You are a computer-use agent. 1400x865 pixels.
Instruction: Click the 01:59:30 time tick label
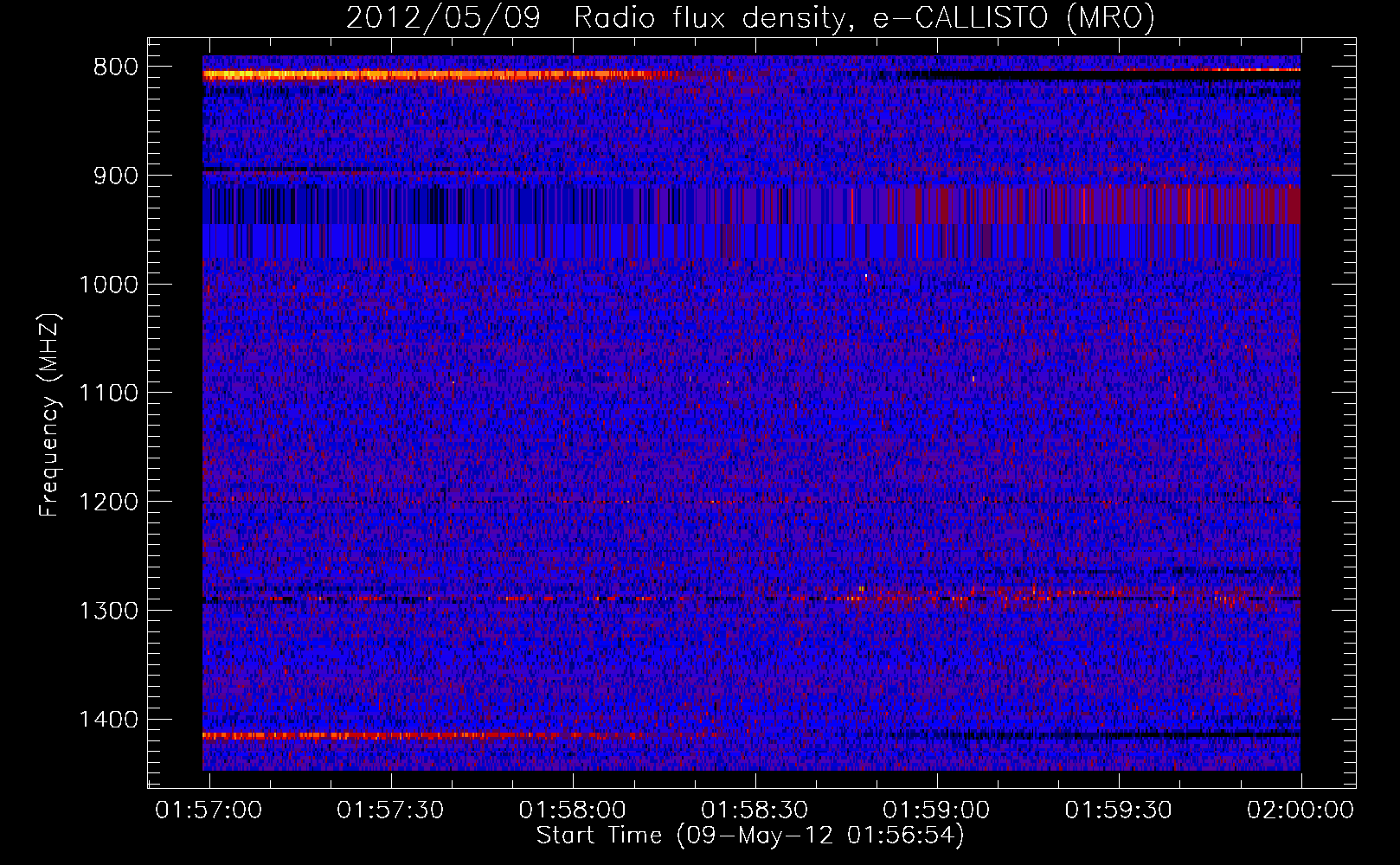pyautogui.click(x=1118, y=811)
